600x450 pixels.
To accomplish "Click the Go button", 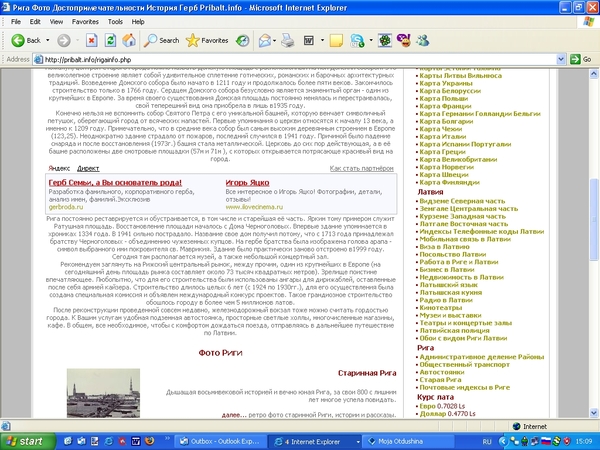I will pyautogui.click(x=581, y=60).
